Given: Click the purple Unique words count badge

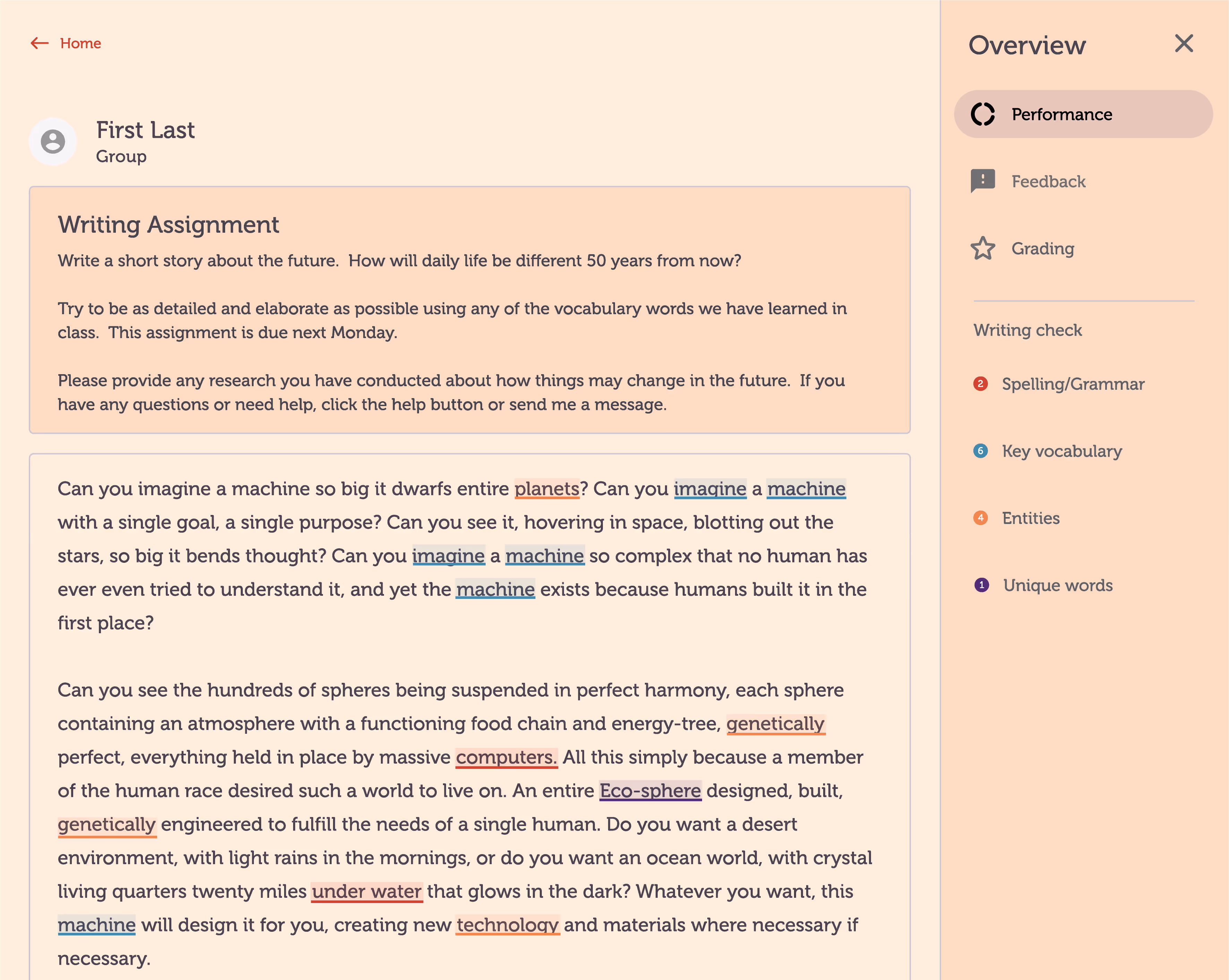Looking at the screenshot, I should 981,585.
